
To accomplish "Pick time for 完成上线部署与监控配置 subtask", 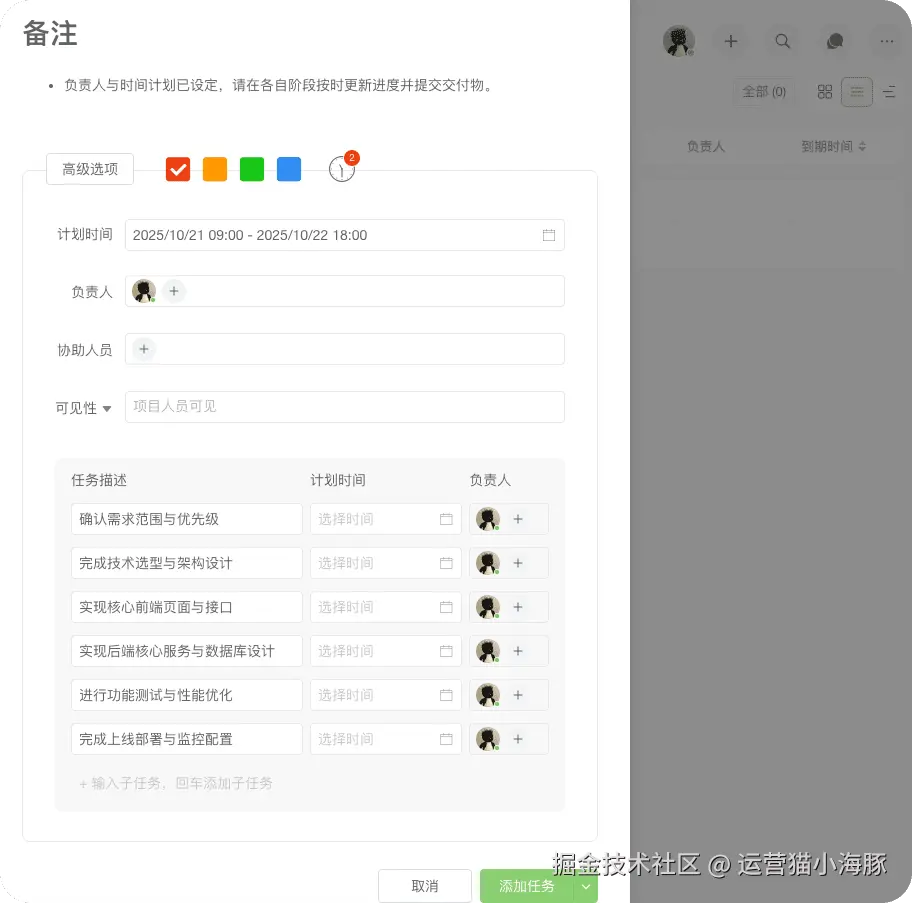I will (x=386, y=739).
